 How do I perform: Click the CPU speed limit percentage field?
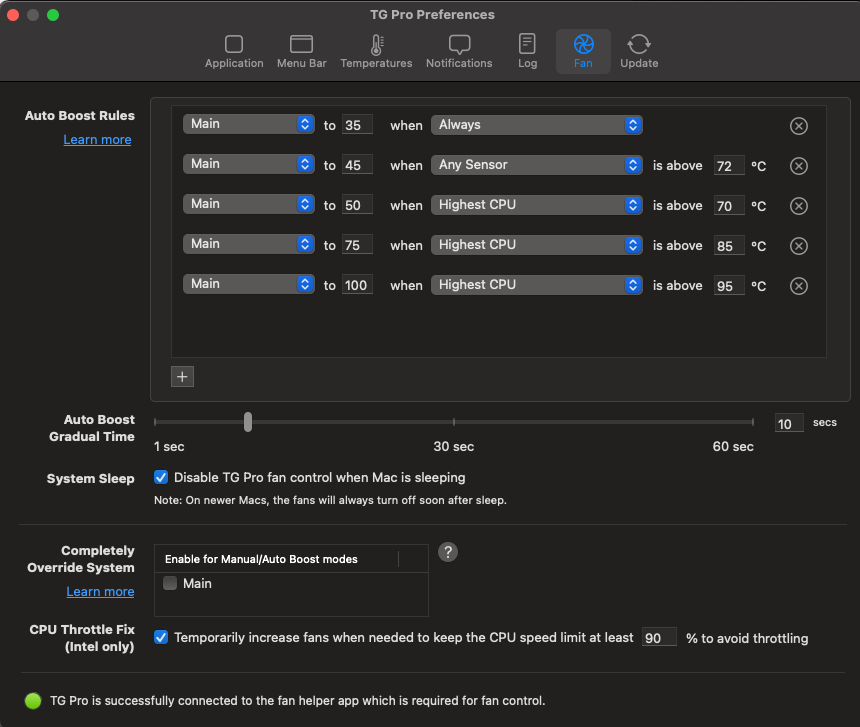pyautogui.click(x=658, y=638)
